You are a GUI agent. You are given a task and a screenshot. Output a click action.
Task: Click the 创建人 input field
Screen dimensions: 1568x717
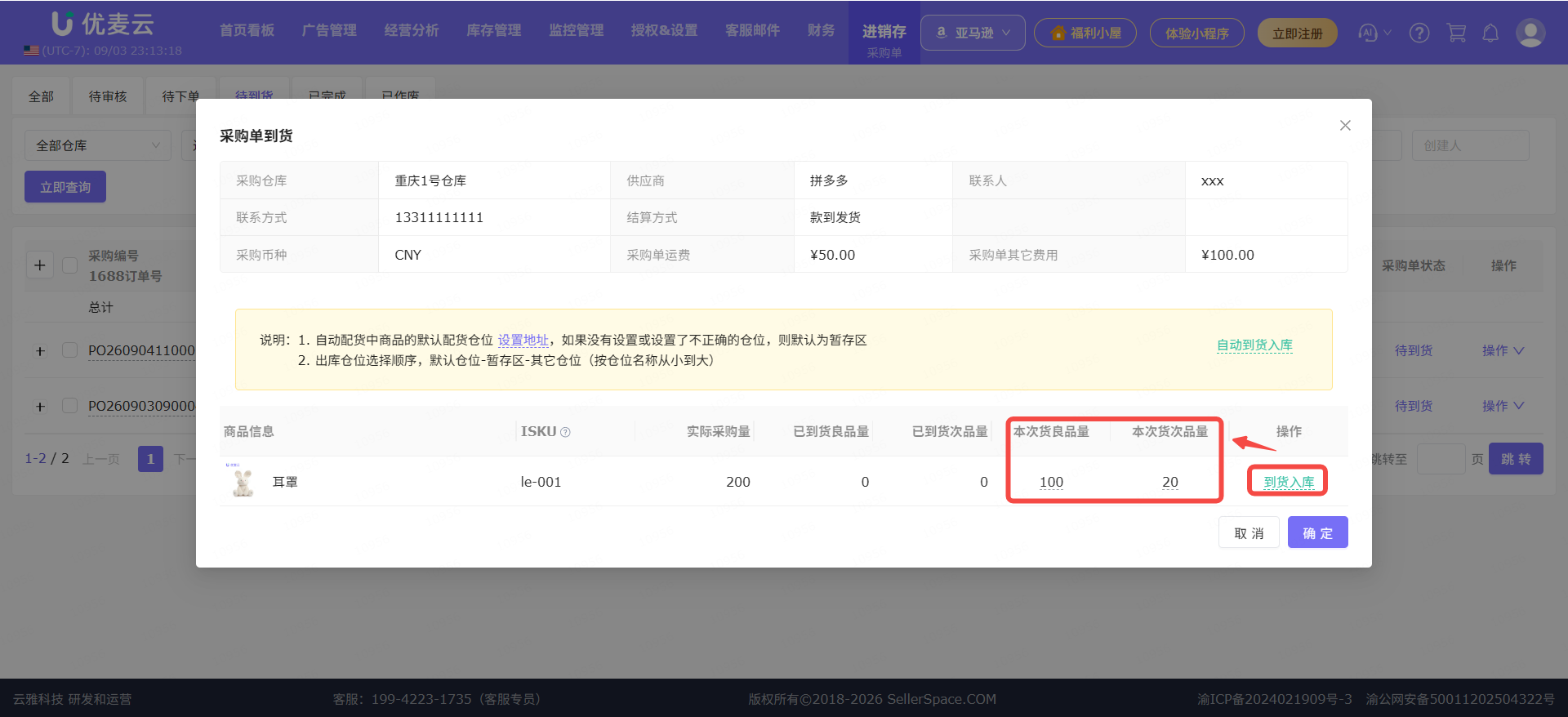click(1471, 145)
